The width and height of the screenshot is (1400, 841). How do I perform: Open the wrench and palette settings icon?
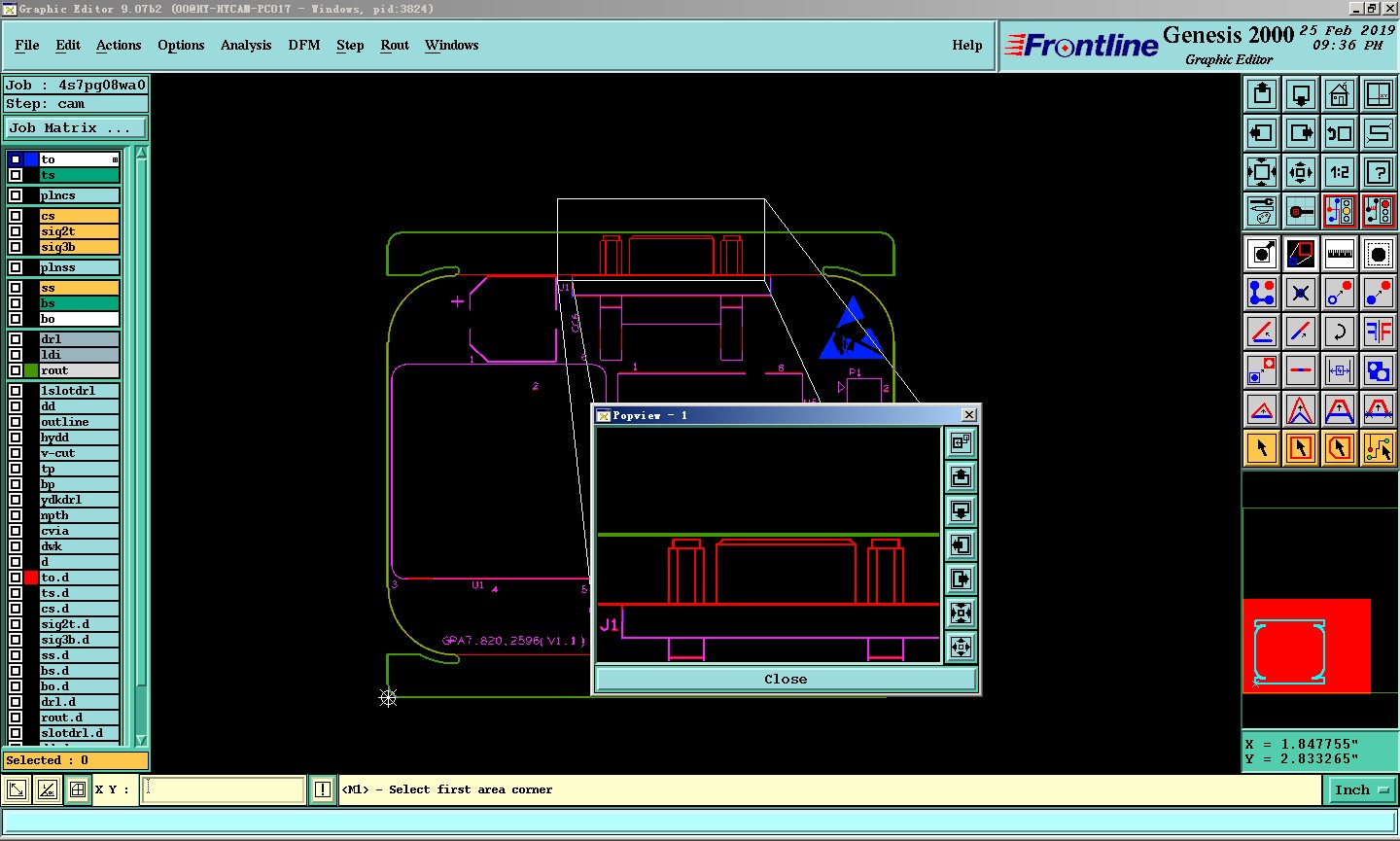pos(1262,211)
